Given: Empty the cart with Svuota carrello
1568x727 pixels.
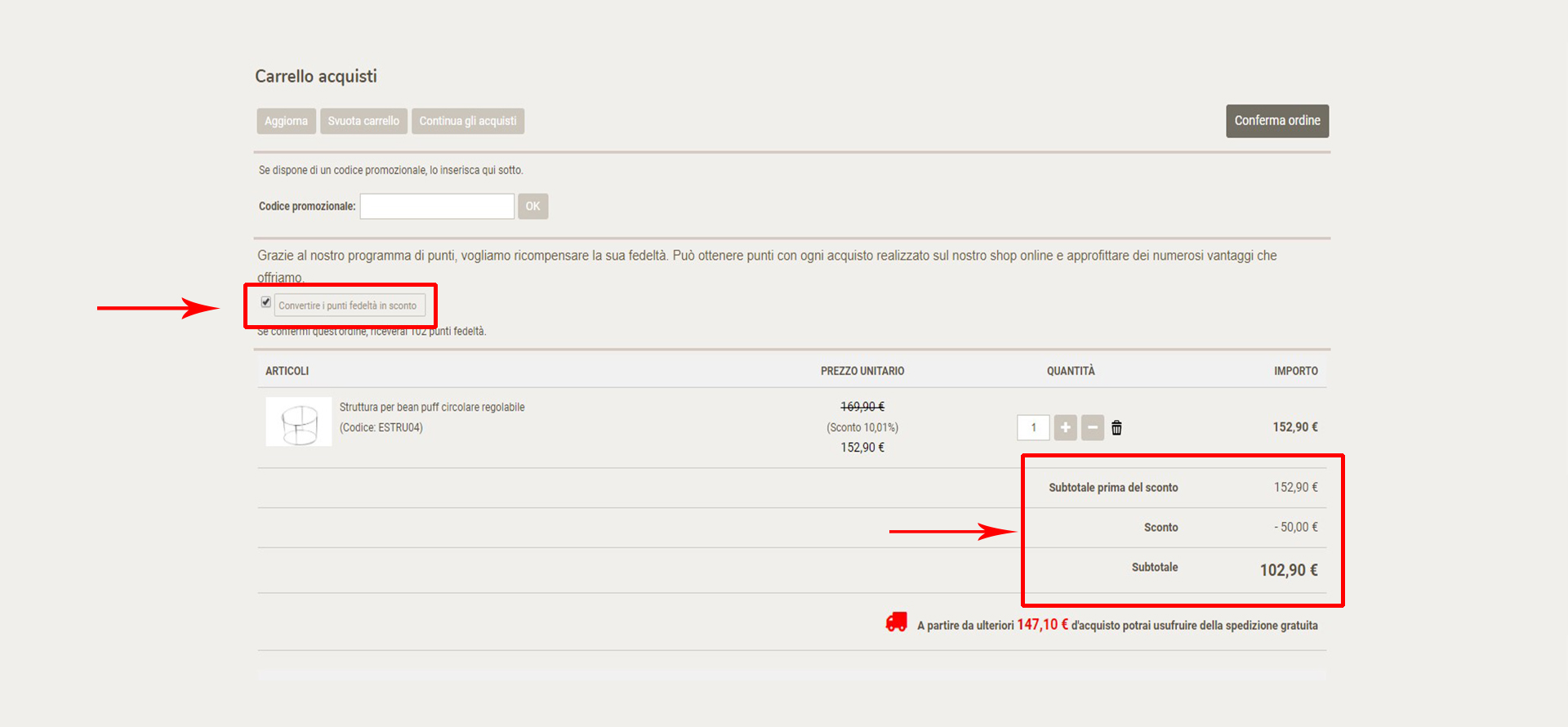Looking at the screenshot, I should (363, 121).
